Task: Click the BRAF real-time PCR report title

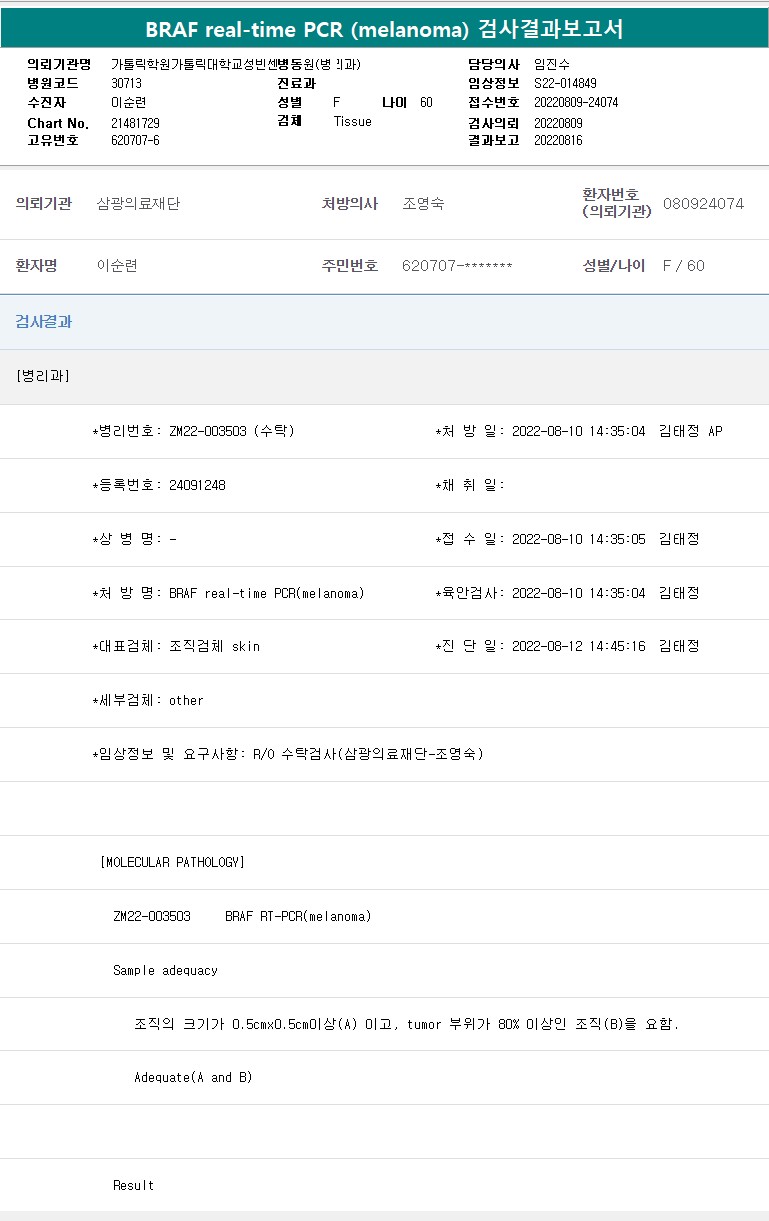Action: [384, 29]
